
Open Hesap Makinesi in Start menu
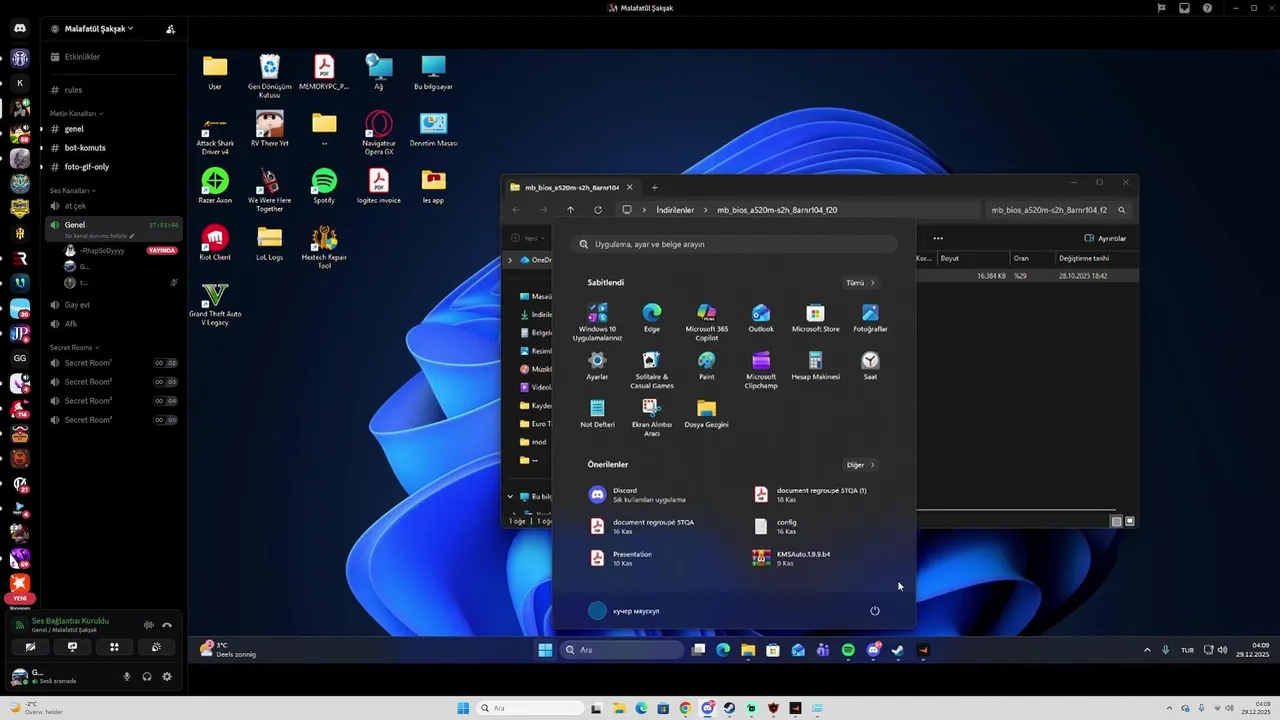point(815,366)
